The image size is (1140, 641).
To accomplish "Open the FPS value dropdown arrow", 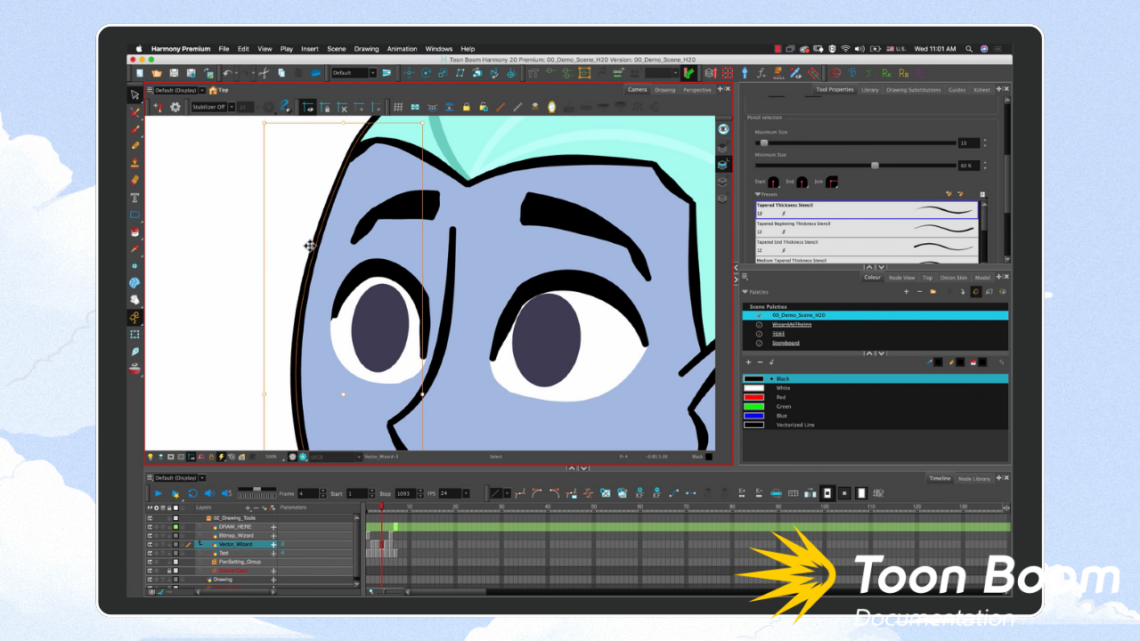I will coord(466,494).
